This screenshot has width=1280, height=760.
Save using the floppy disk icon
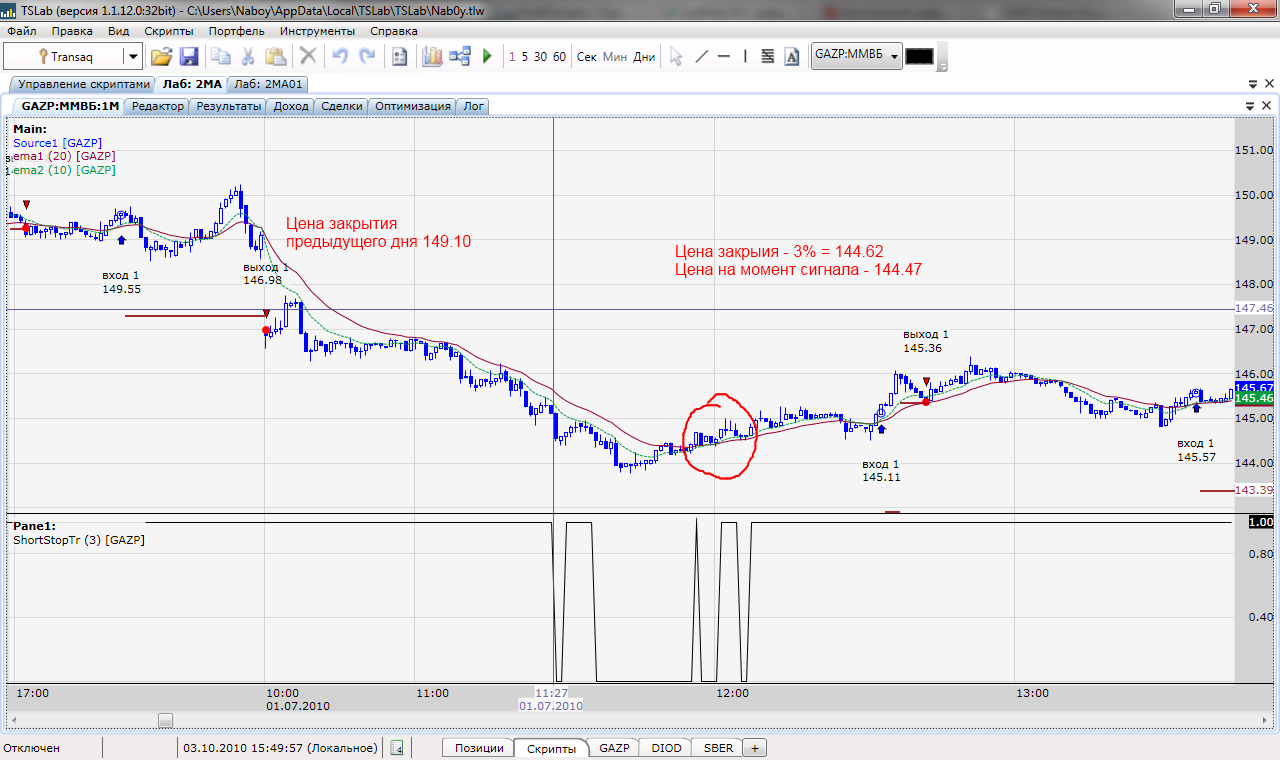[x=189, y=56]
